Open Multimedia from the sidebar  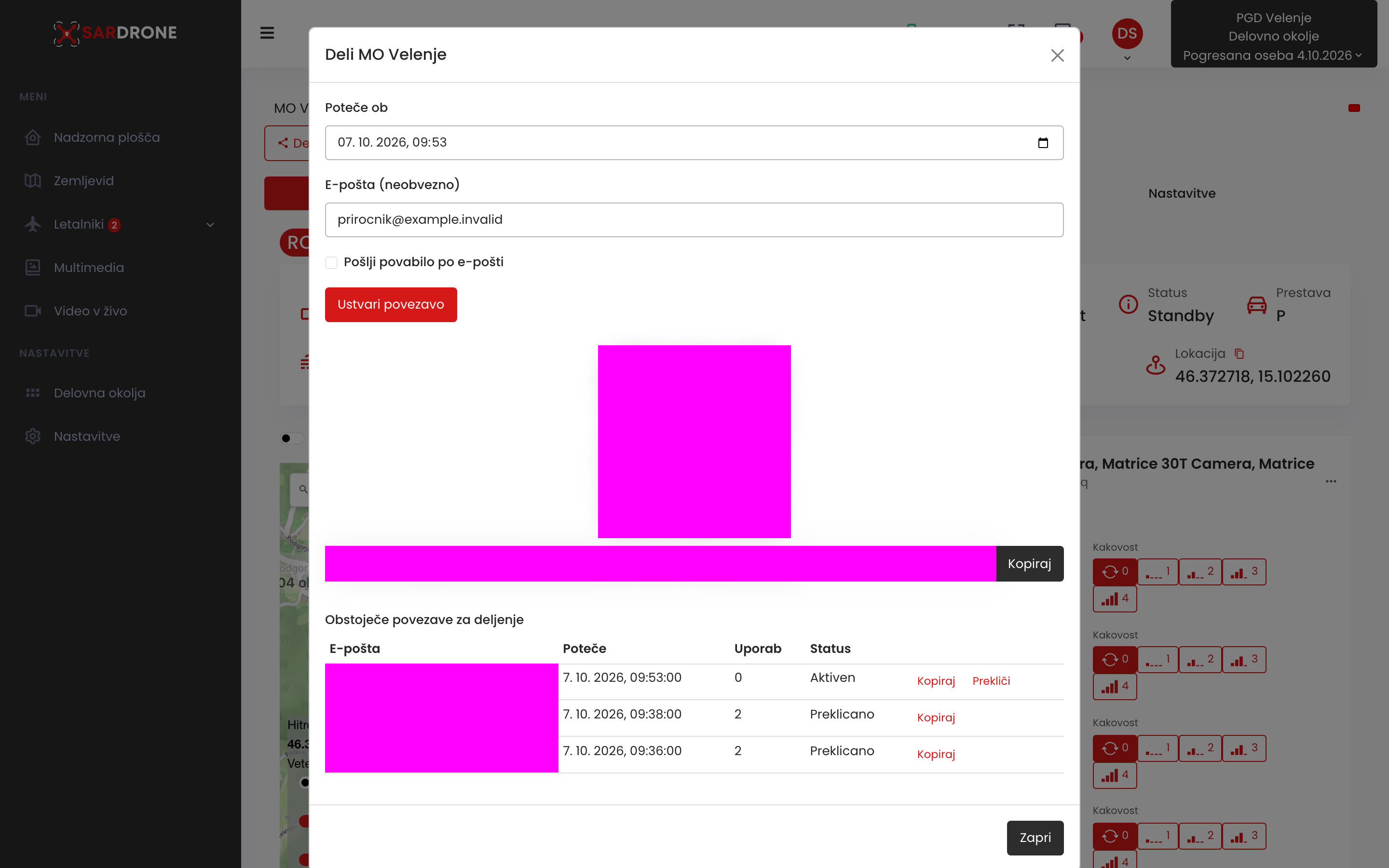click(x=89, y=268)
